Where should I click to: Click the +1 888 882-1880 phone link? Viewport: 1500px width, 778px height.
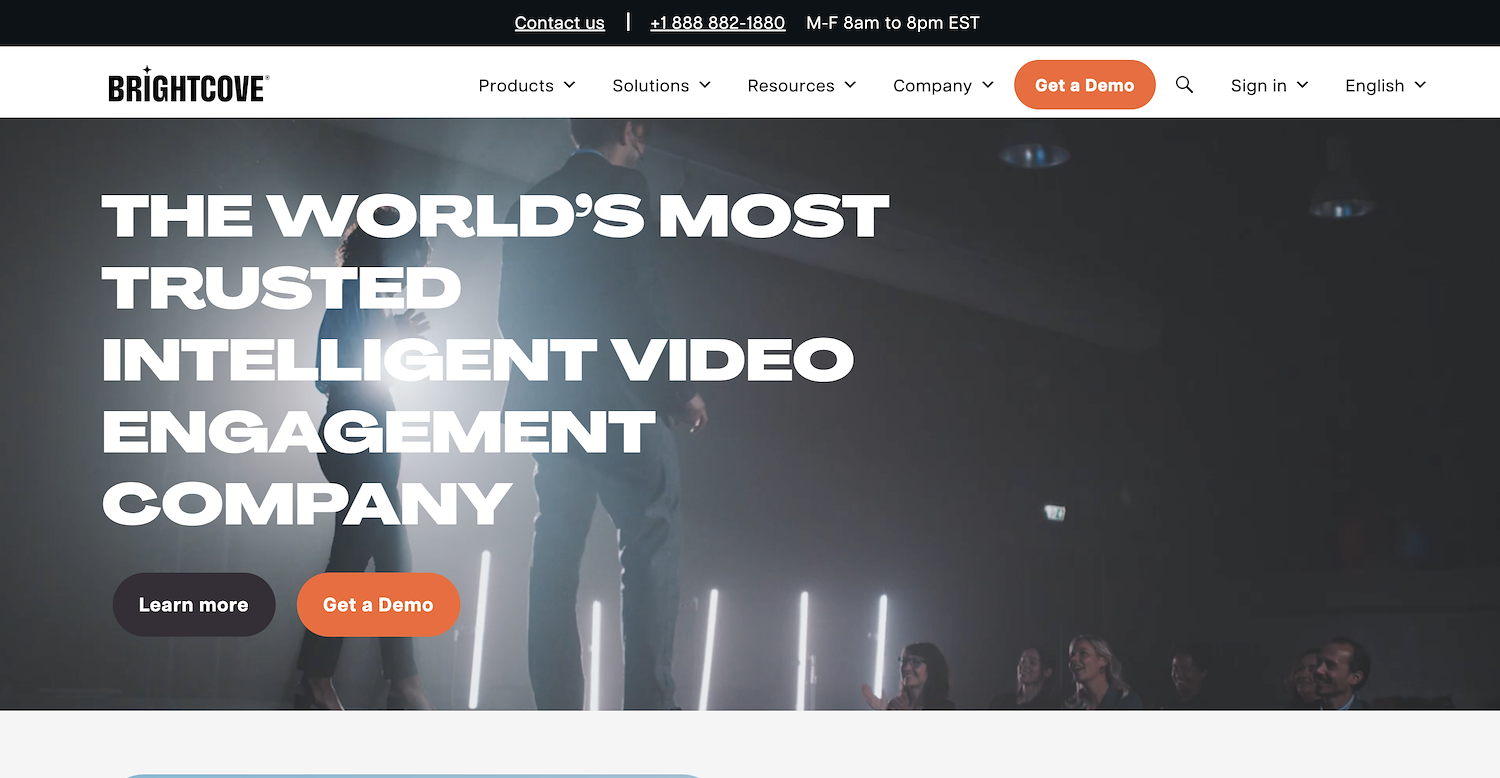click(718, 22)
